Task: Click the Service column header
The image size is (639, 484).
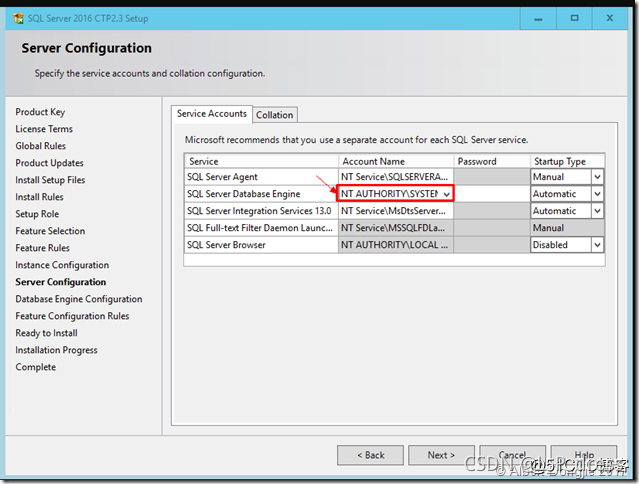Action: pyautogui.click(x=261, y=161)
